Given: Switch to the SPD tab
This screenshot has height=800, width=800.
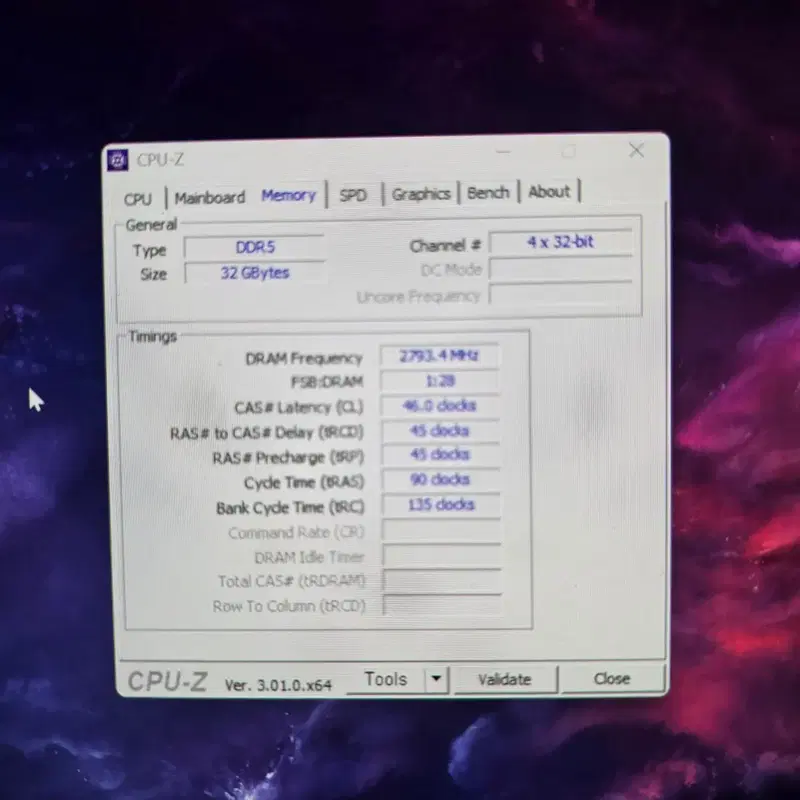Looking at the screenshot, I should coord(353,195).
